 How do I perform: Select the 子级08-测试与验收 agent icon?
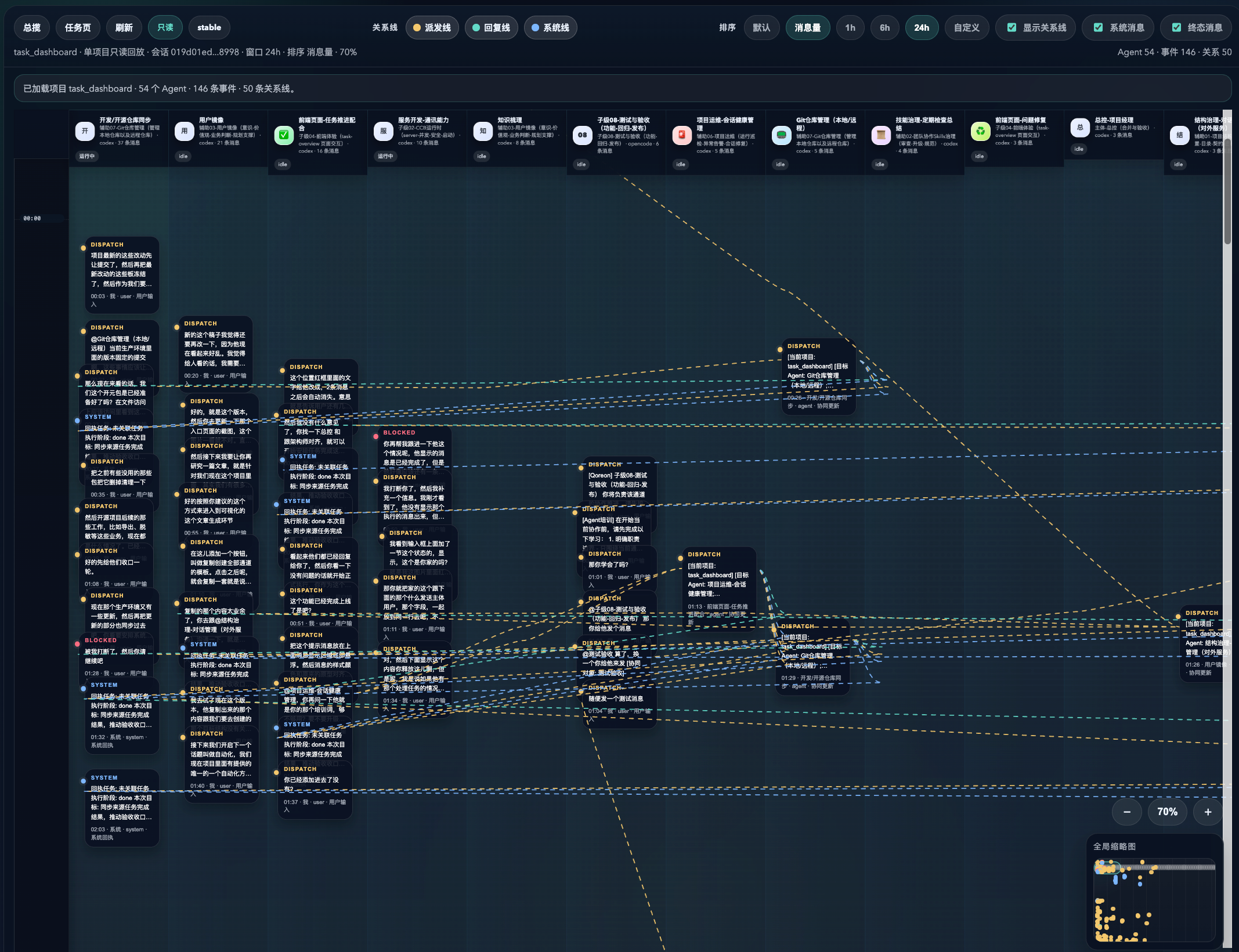pyautogui.click(x=582, y=132)
